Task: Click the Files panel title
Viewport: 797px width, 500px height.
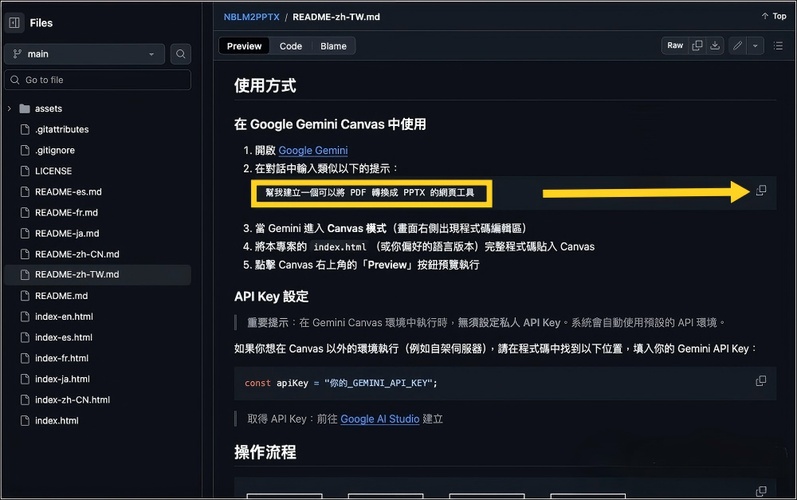Action: point(41,23)
